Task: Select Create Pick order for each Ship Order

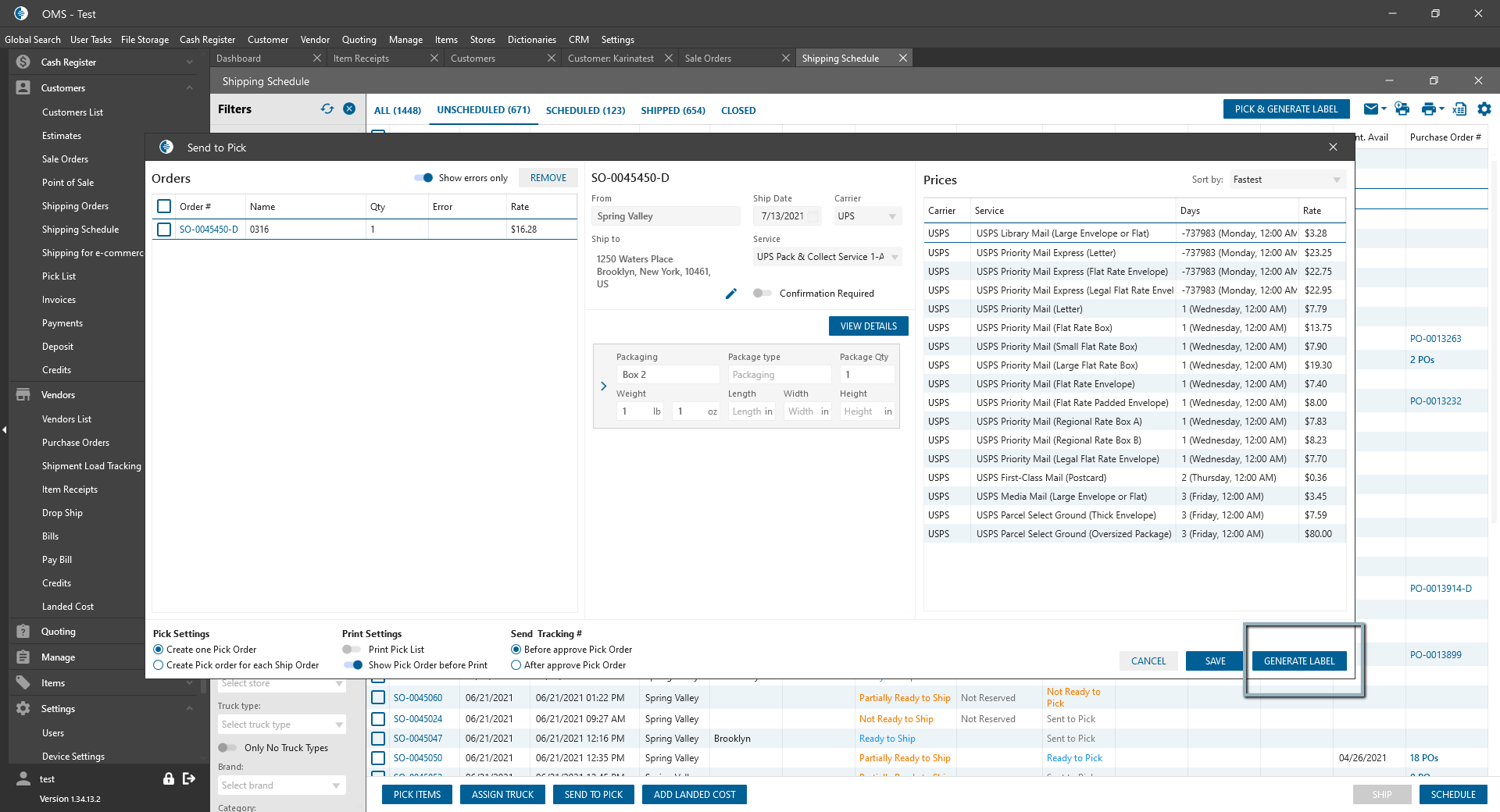Action: coord(159,665)
